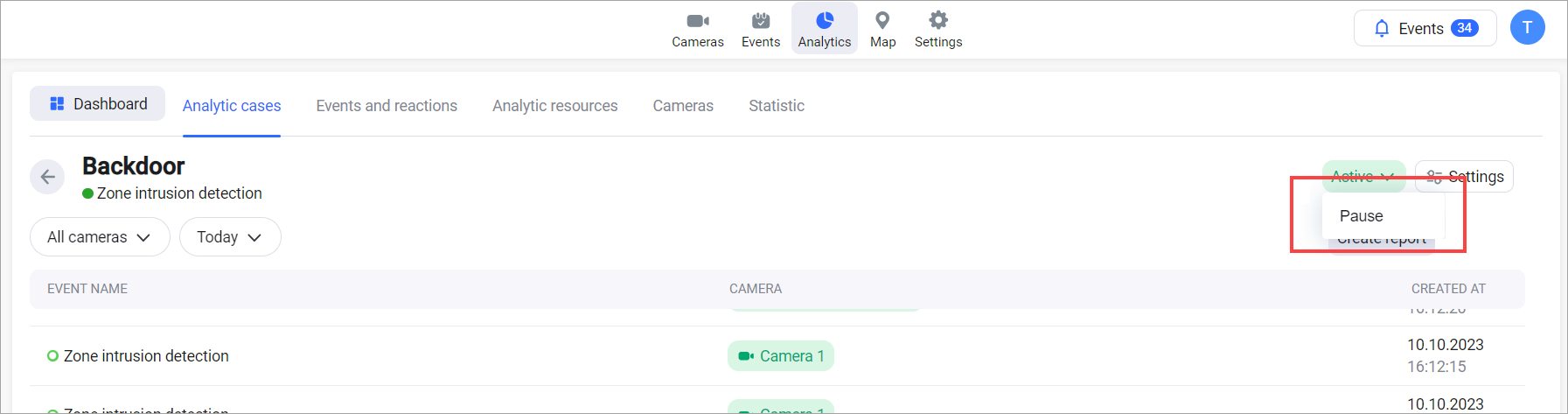Open the Statistic tab
The width and height of the screenshot is (1568, 414).
tap(776, 106)
